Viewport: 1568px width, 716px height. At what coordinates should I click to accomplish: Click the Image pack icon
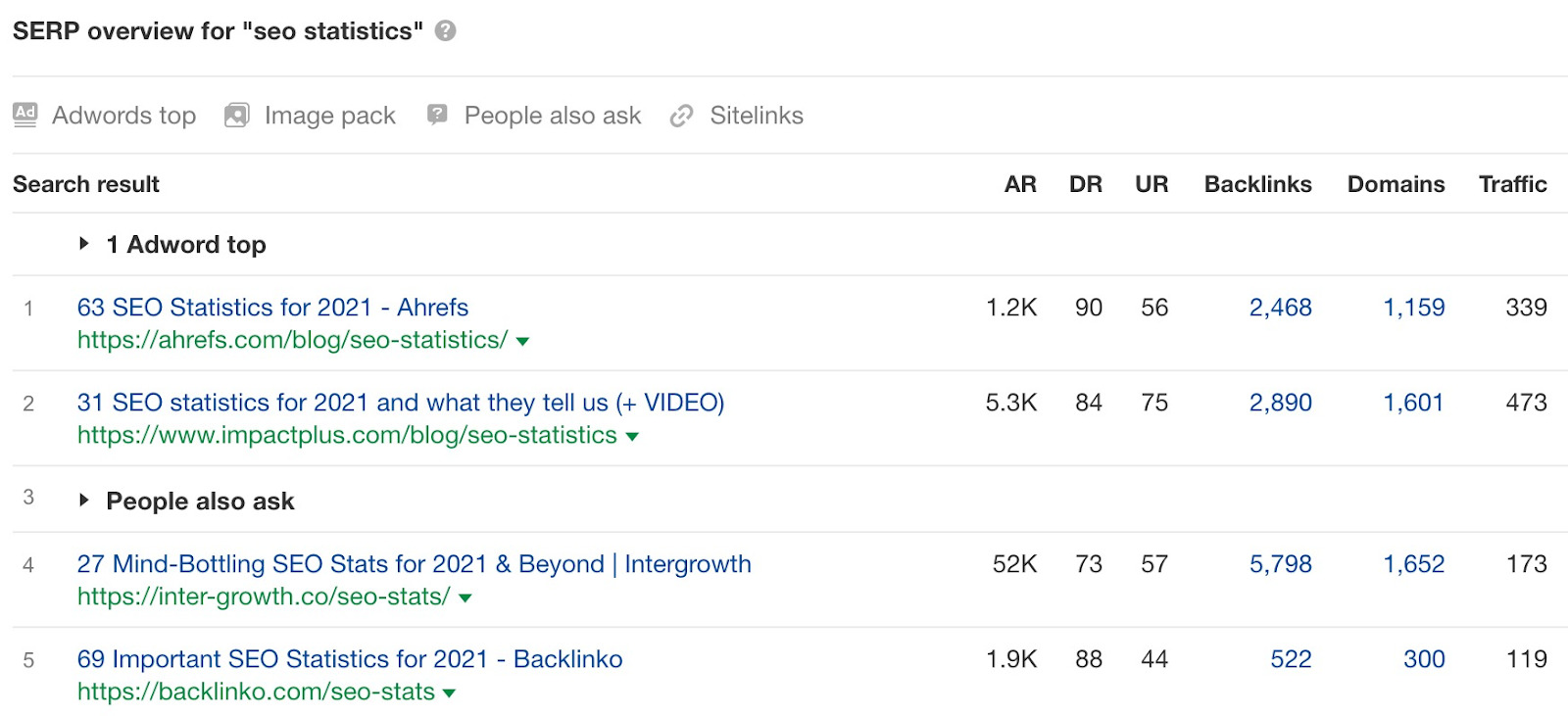pyautogui.click(x=237, y=116)
